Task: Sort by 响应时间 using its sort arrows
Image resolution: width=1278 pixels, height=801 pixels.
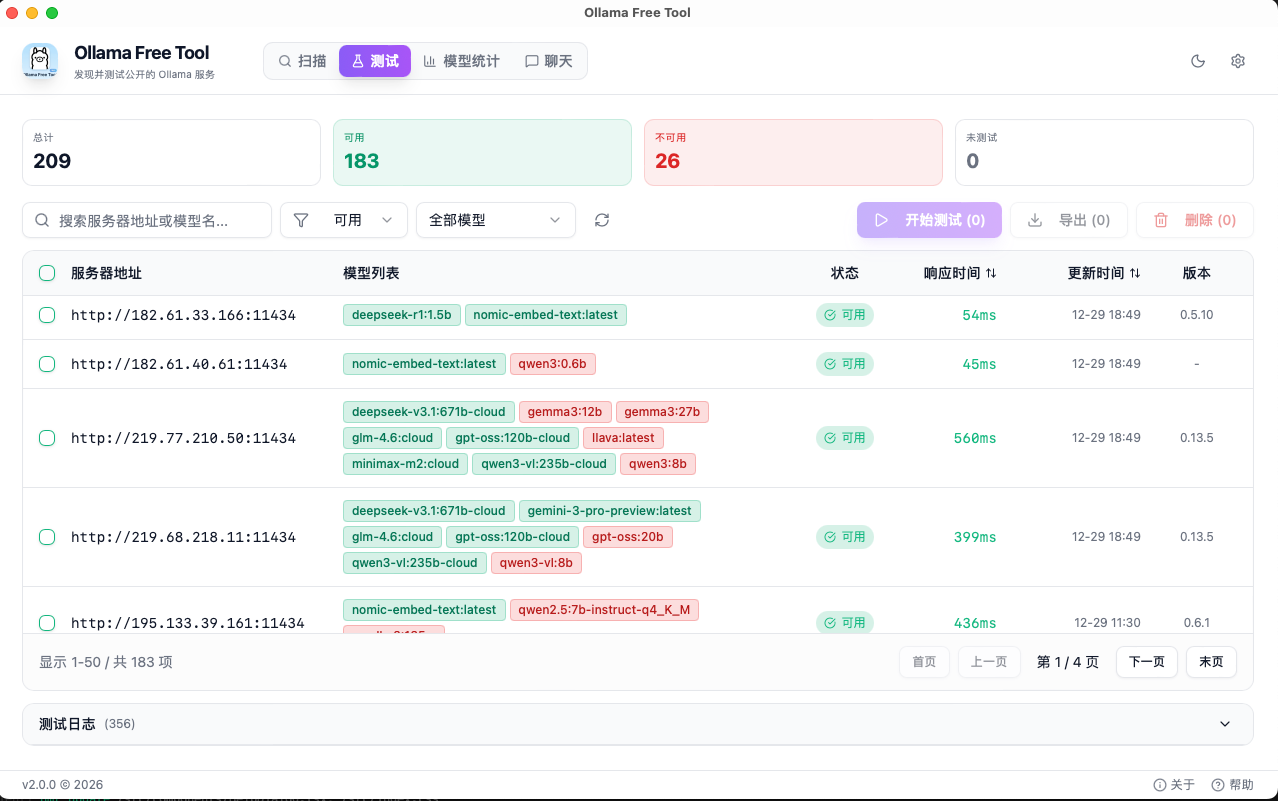Action: 991,273
